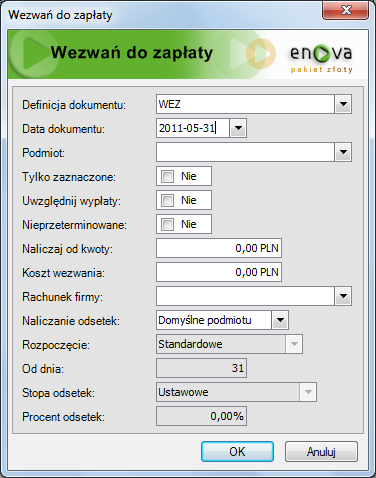Click the Naliczaj od kwoty label
This screenshot has height=478, width=376.
click(67, 249)
